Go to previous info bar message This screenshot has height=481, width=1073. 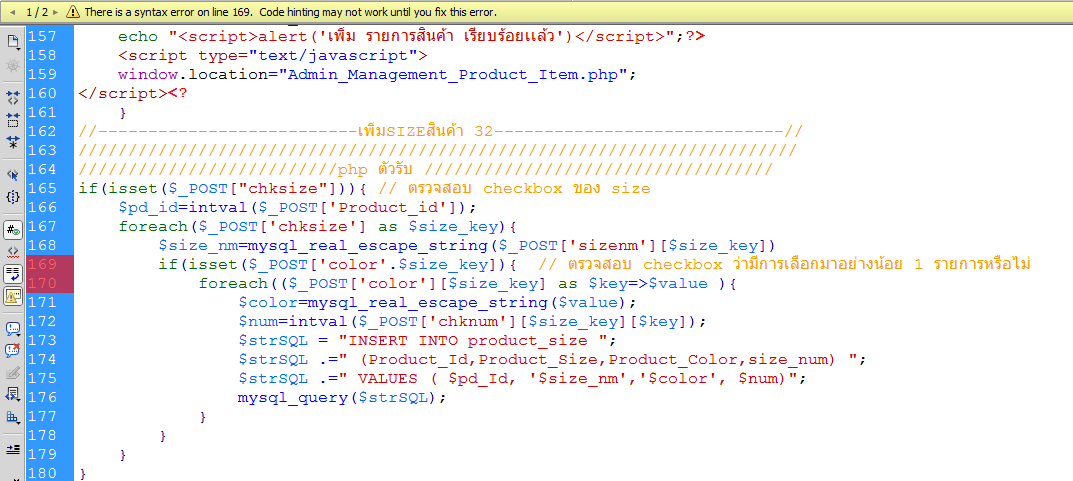[x=12, y=12]
